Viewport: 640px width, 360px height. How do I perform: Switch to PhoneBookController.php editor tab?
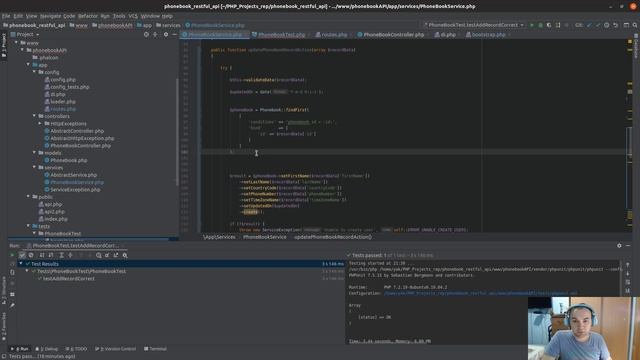pos(393,35)
